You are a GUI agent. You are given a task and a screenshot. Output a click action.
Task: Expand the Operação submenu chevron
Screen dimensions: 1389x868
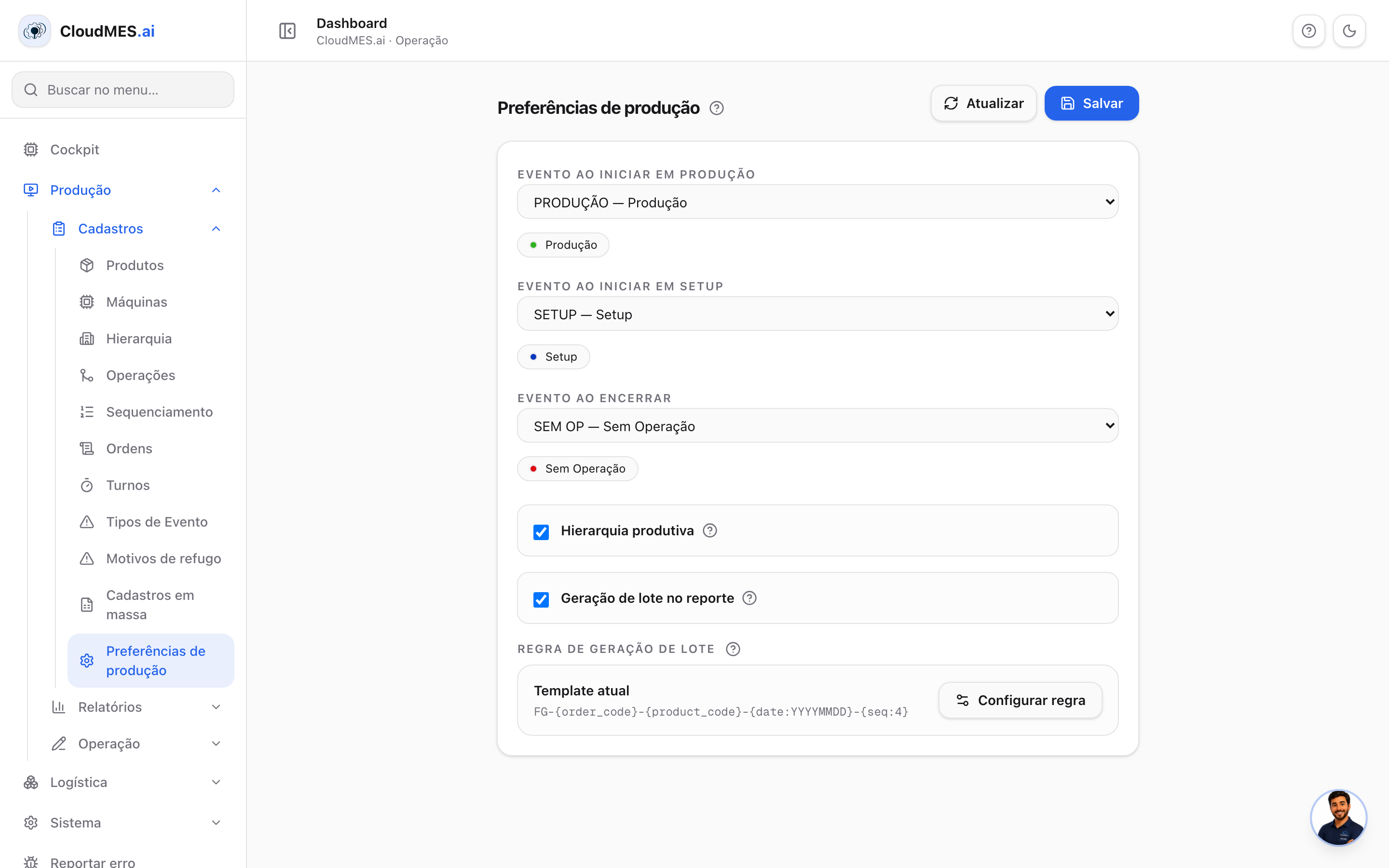pyautogui.click(x=216, y=744)
